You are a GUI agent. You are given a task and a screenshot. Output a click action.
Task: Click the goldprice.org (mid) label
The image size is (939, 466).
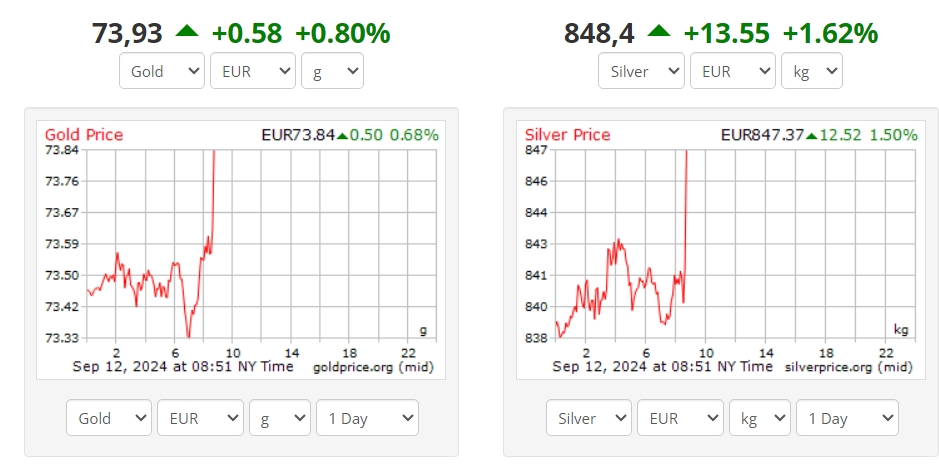tap(374, 367)
